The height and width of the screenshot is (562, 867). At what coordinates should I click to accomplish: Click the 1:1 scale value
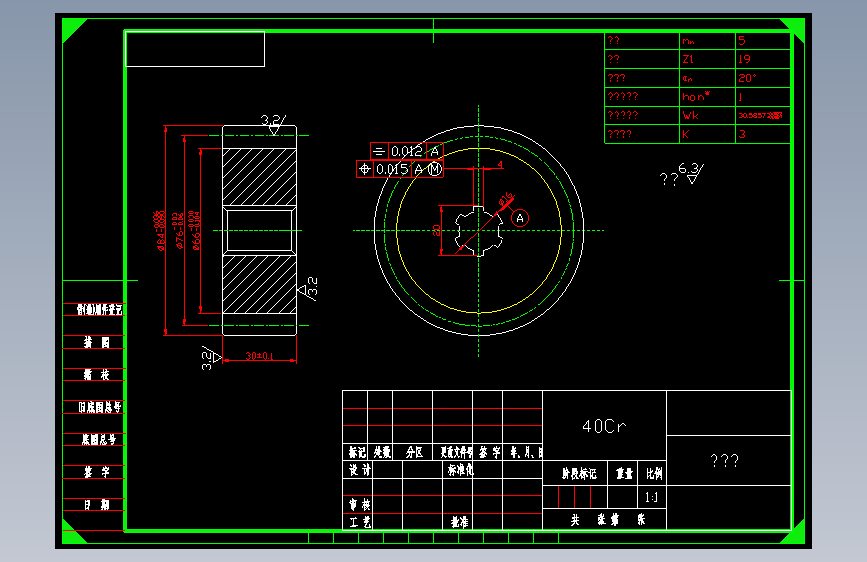coord(651,497)
